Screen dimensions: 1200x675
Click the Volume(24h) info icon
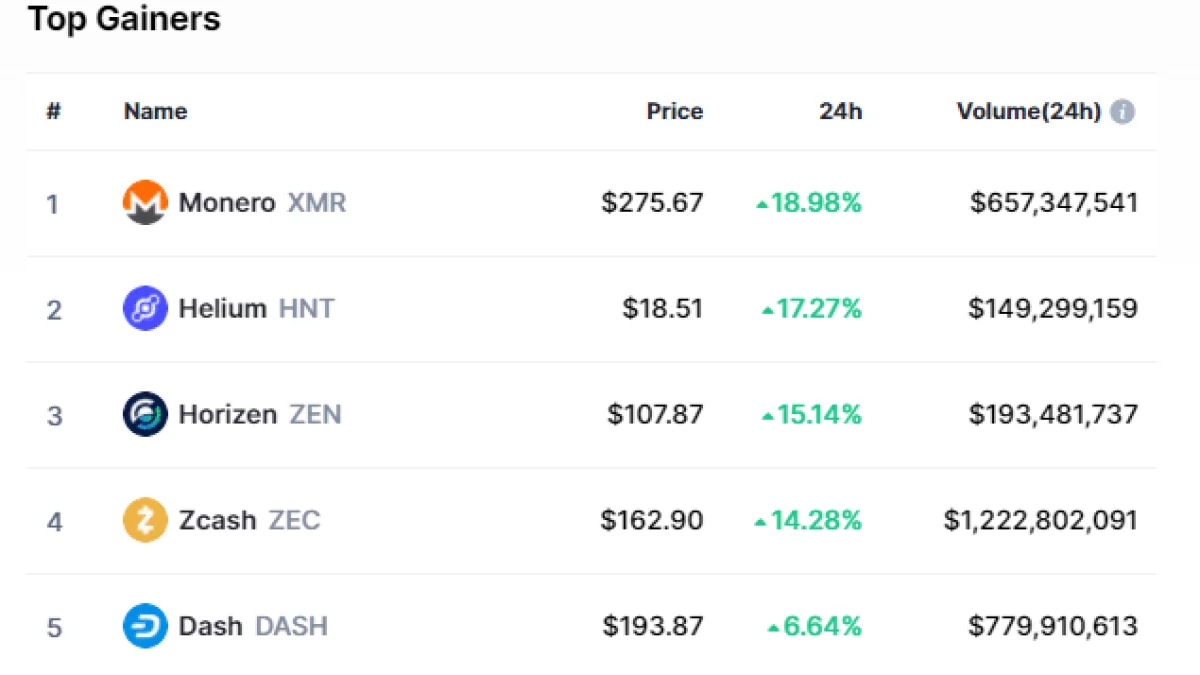1123,112
